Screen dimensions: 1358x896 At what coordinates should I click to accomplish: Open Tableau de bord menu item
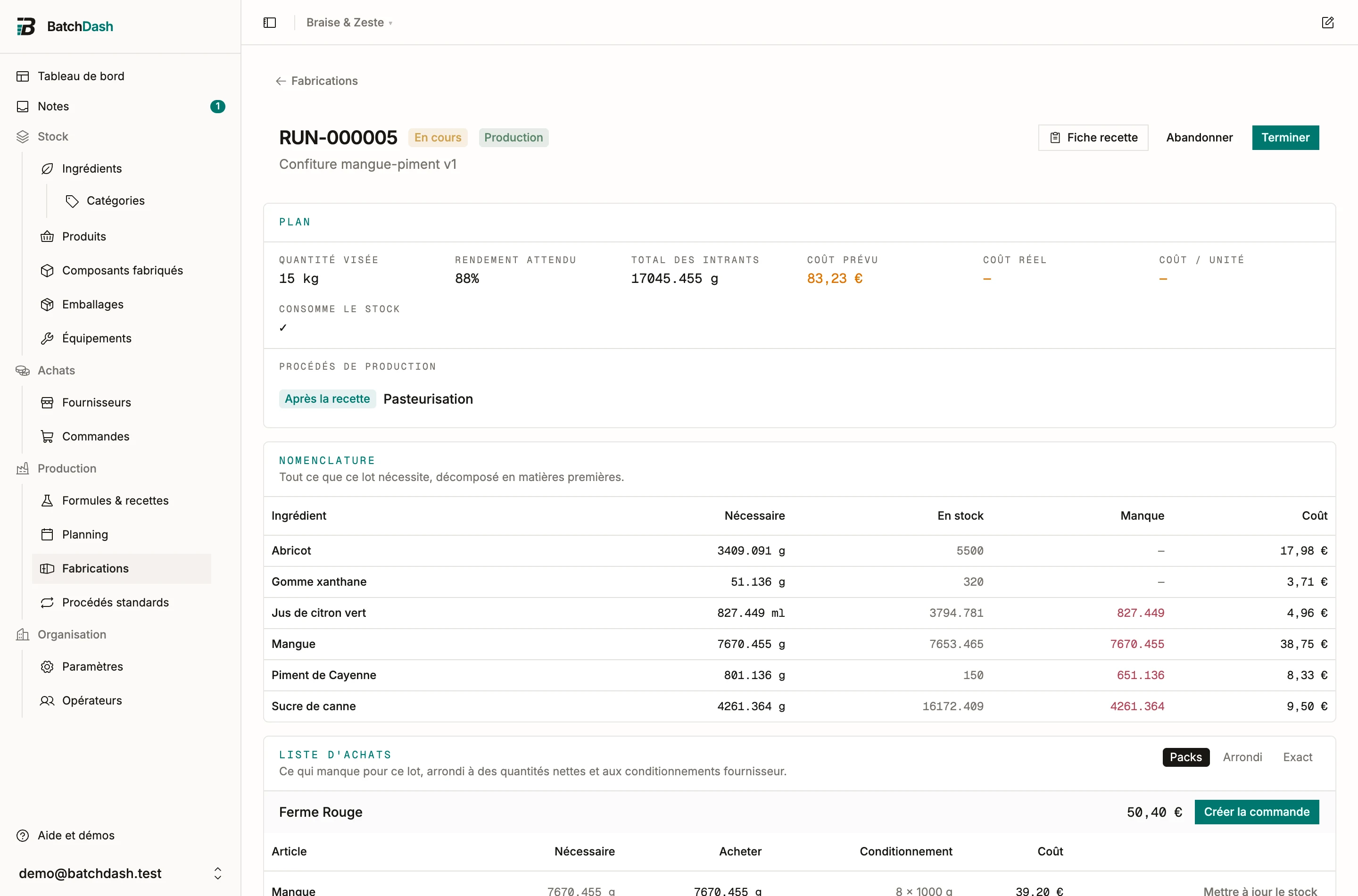pos(121,76)
